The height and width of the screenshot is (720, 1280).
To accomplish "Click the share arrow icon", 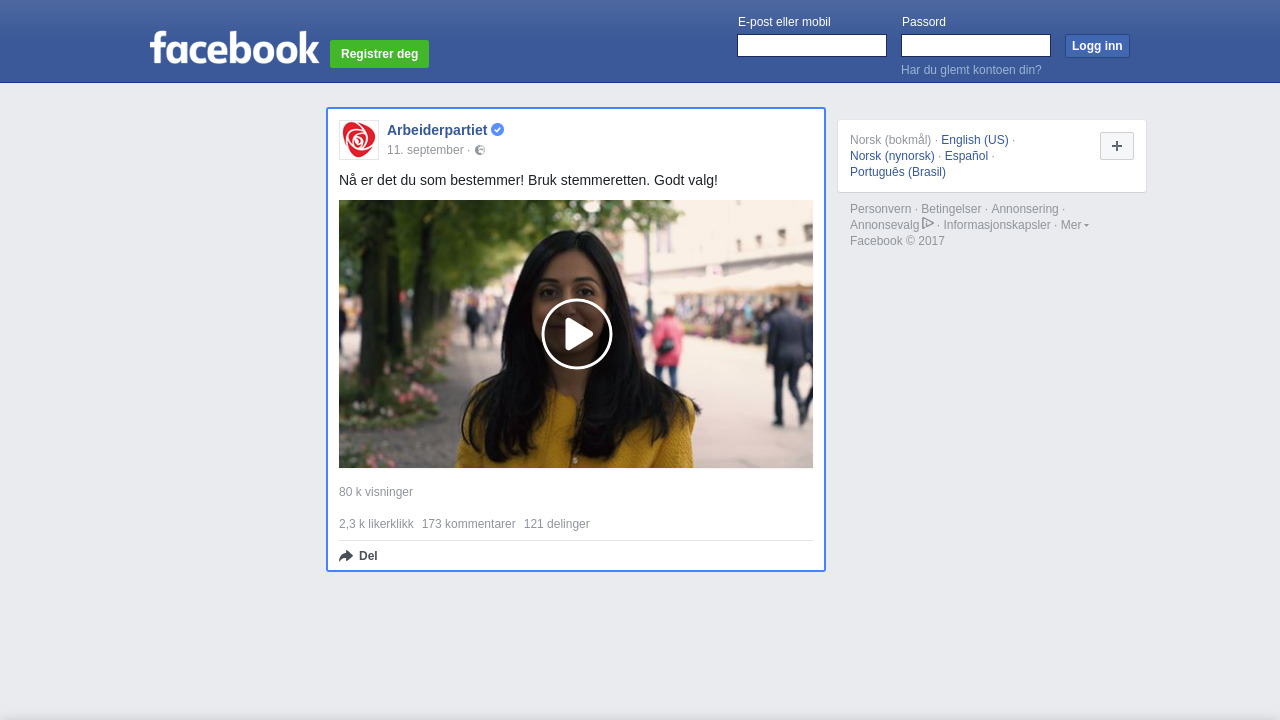I will tap(346, 556).
